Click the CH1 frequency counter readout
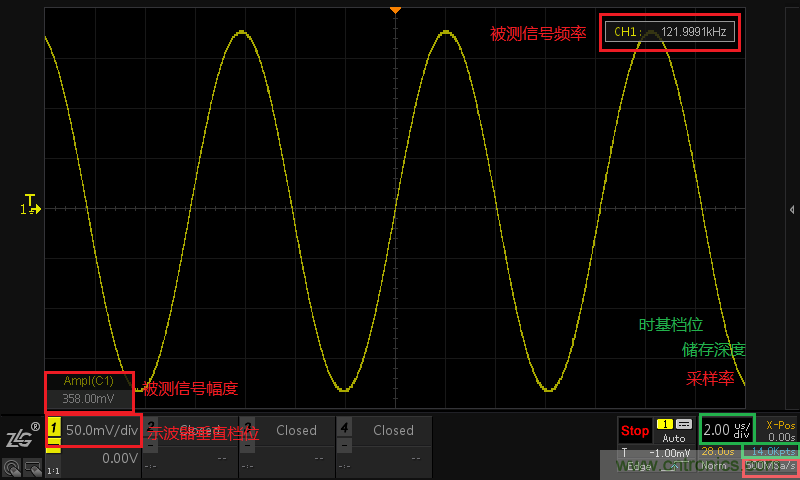800x480 pixels. [671, 33]
